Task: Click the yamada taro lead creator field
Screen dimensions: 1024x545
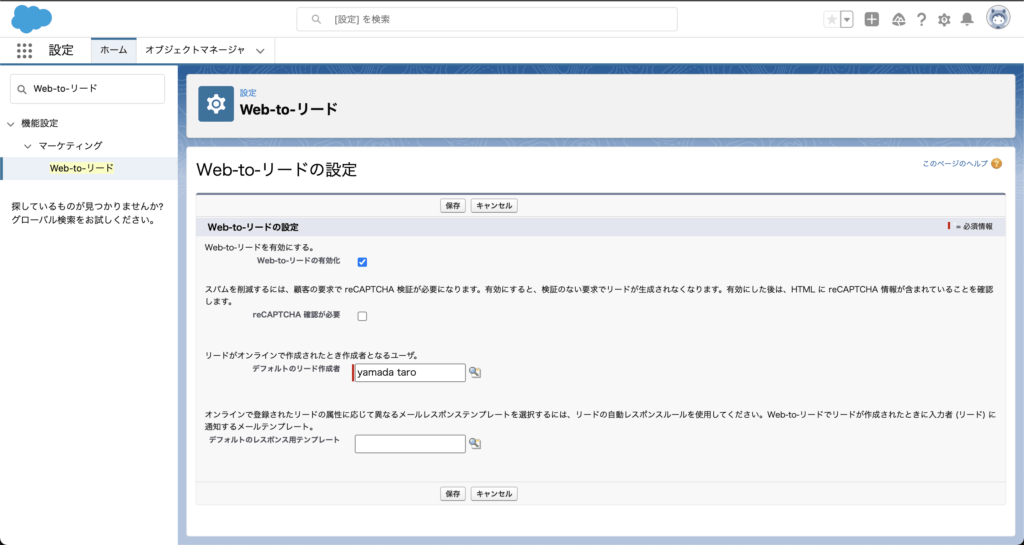Action: [409, 373]
